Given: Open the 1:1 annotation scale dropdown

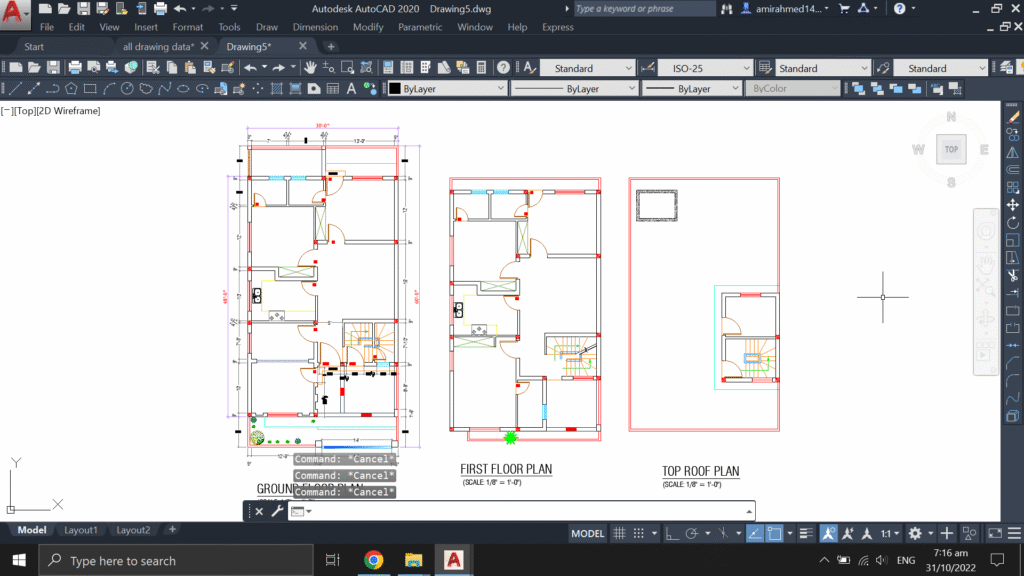Looking at the screenshot, I should click(x=889, y=534).
